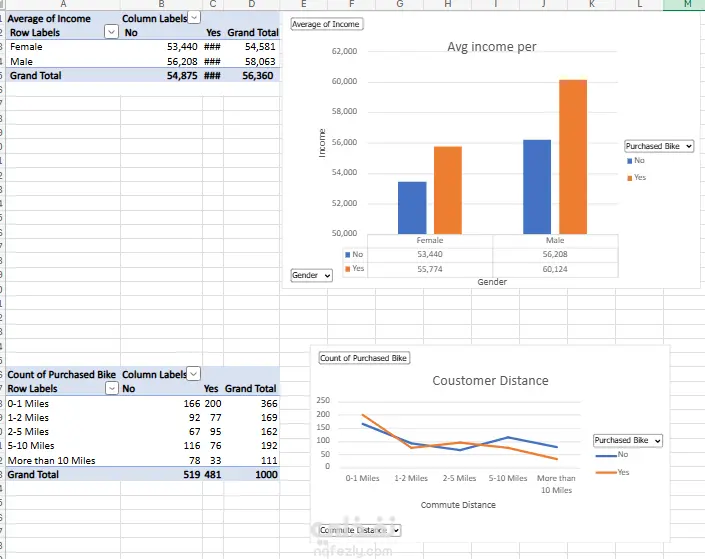705x559 pixels.
Task: Select the Avg income per chart title
Action: tap(491, 47)
